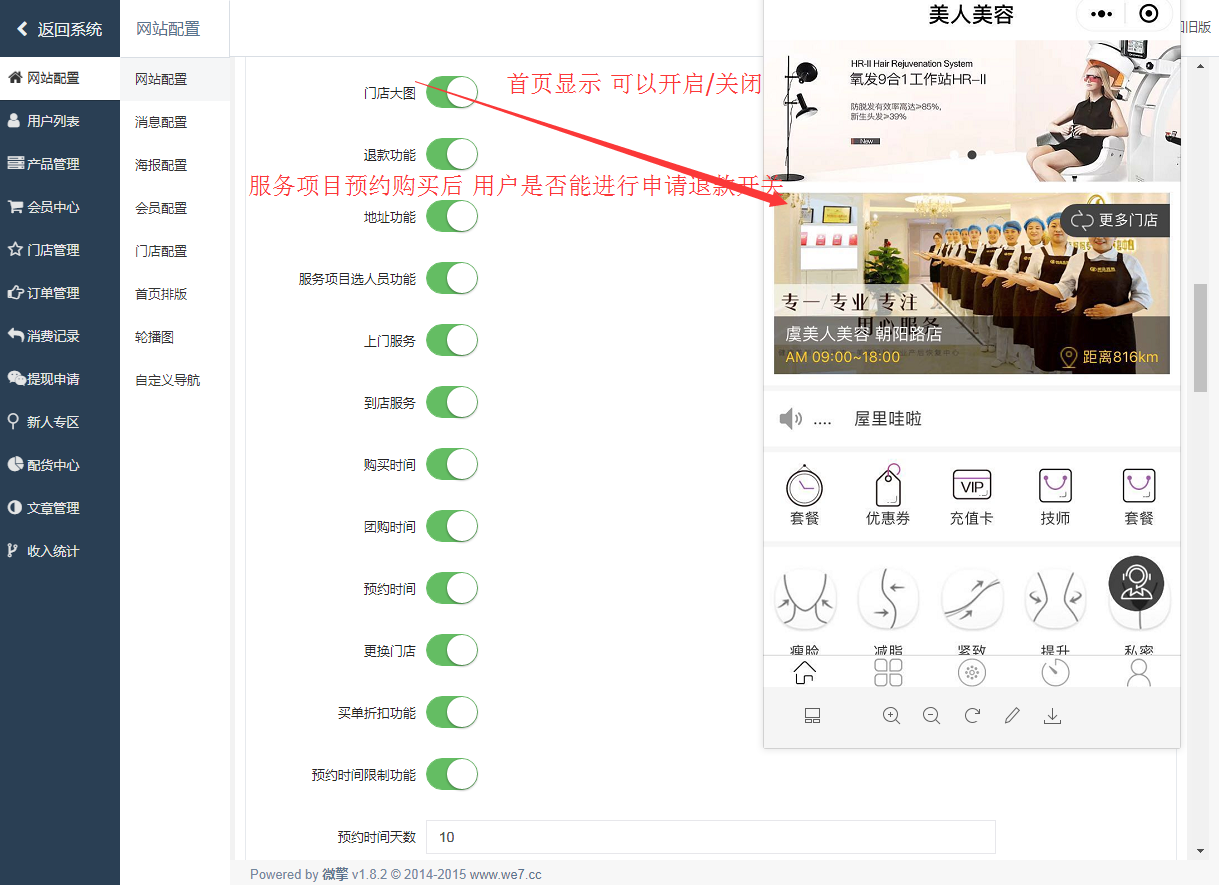Open 提升 category icon
1219x885 pixels.
coord(1055,600)
